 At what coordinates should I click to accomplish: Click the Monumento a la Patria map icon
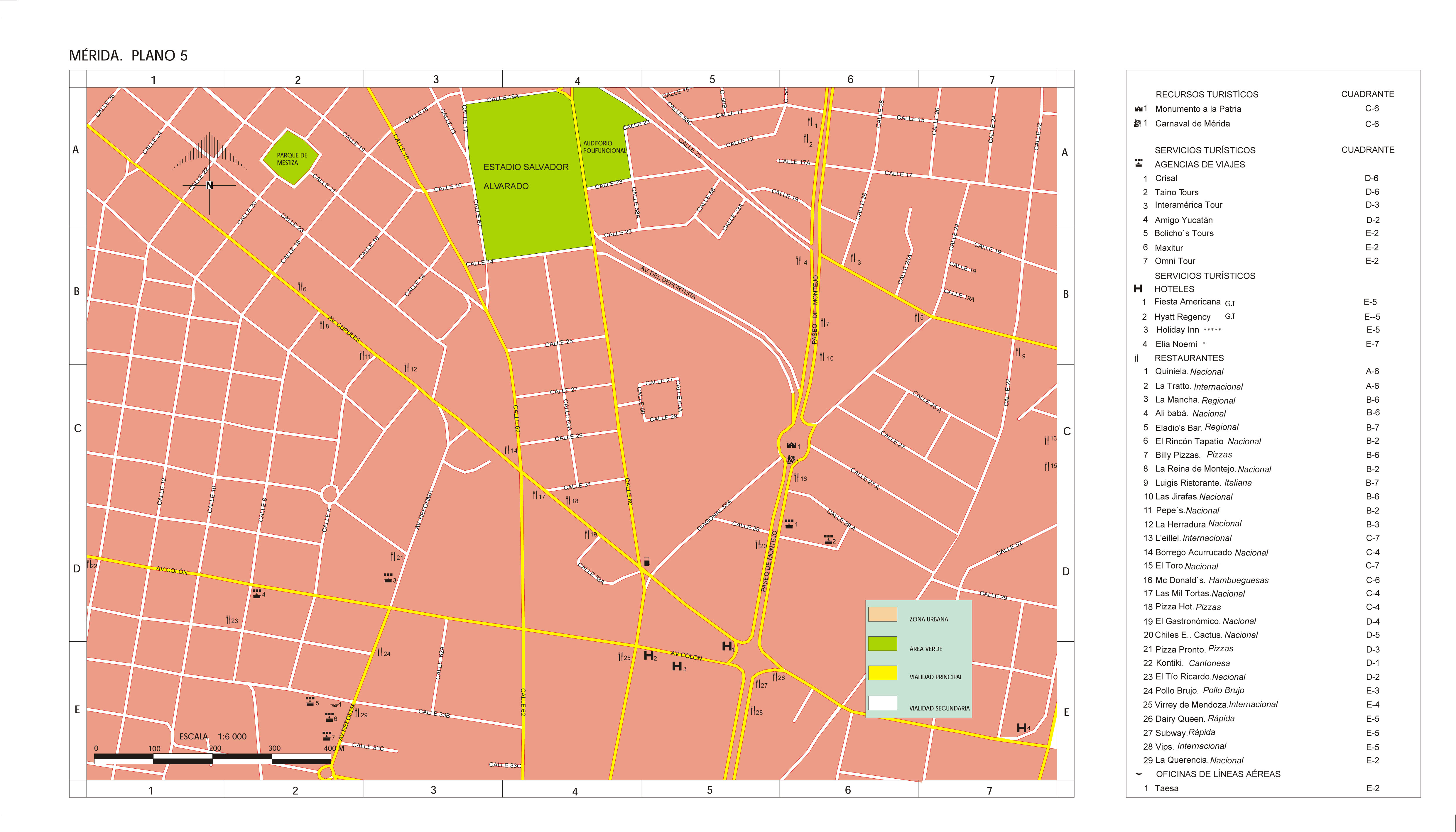click(791, 445)
